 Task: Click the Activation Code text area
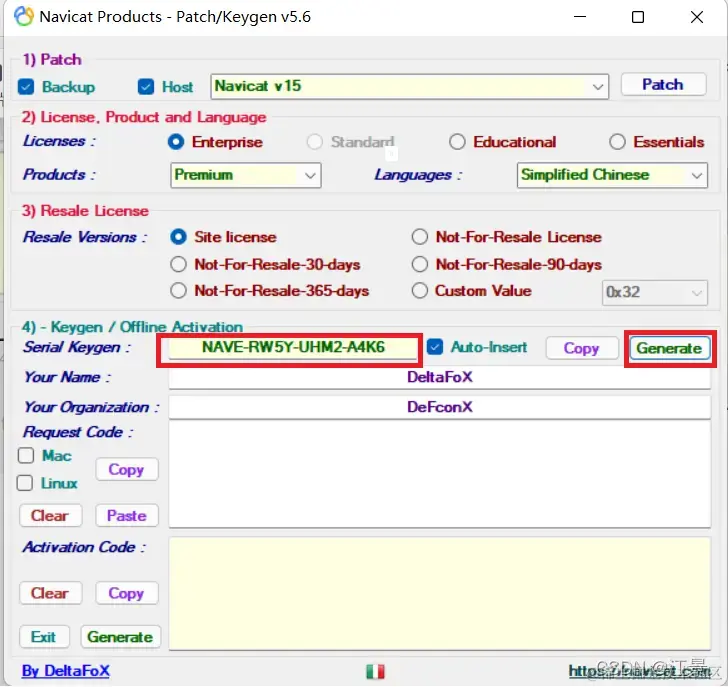(439, 593)
